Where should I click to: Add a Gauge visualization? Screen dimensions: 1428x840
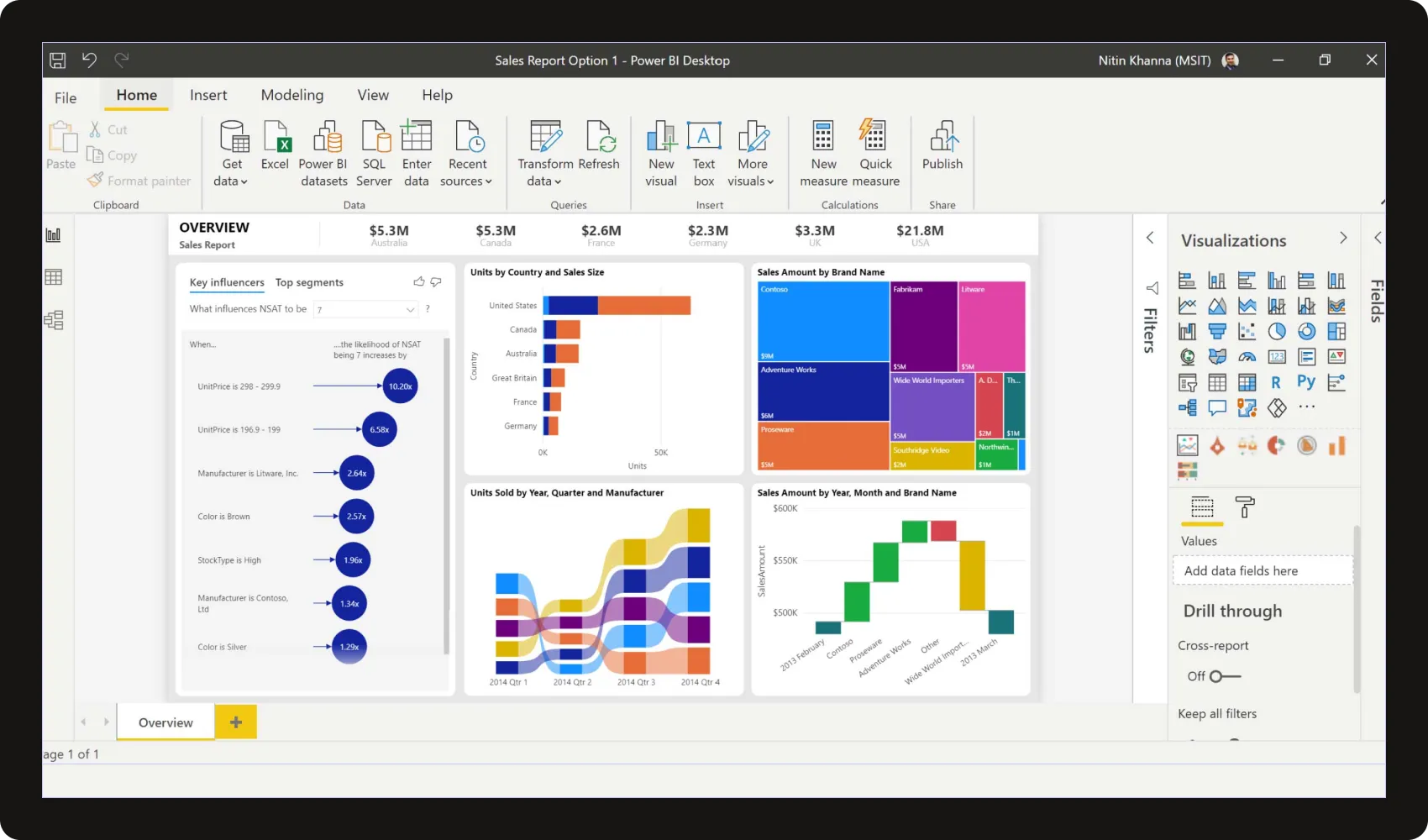1247,356
